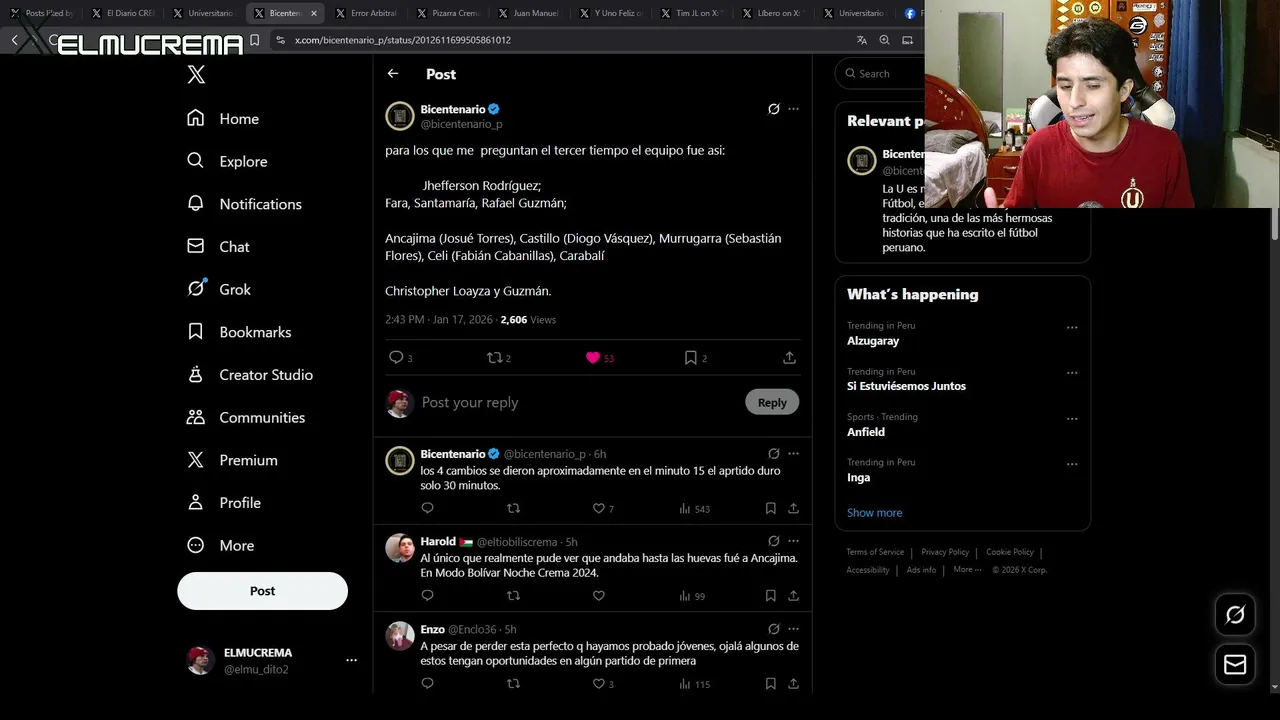Open options for Si Estuviésemos Juntos trend

click(x=1072, y=373)
